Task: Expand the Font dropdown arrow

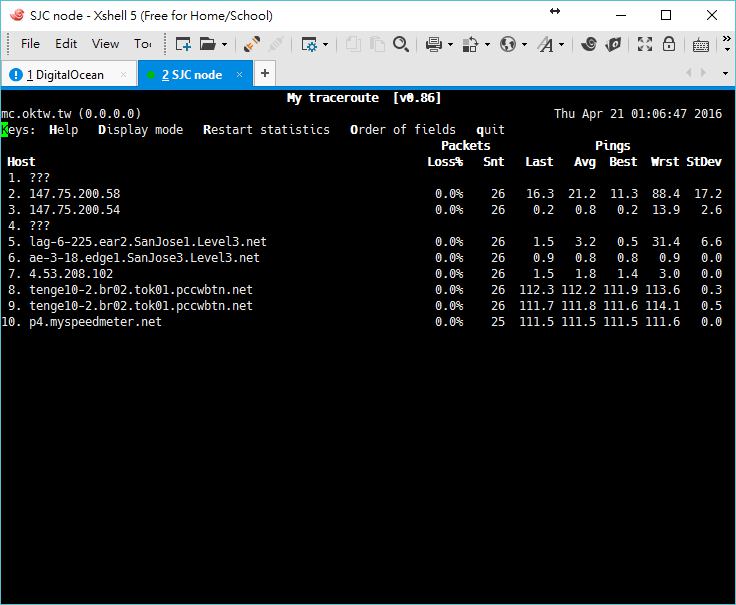Action: [x=561, y=45]
